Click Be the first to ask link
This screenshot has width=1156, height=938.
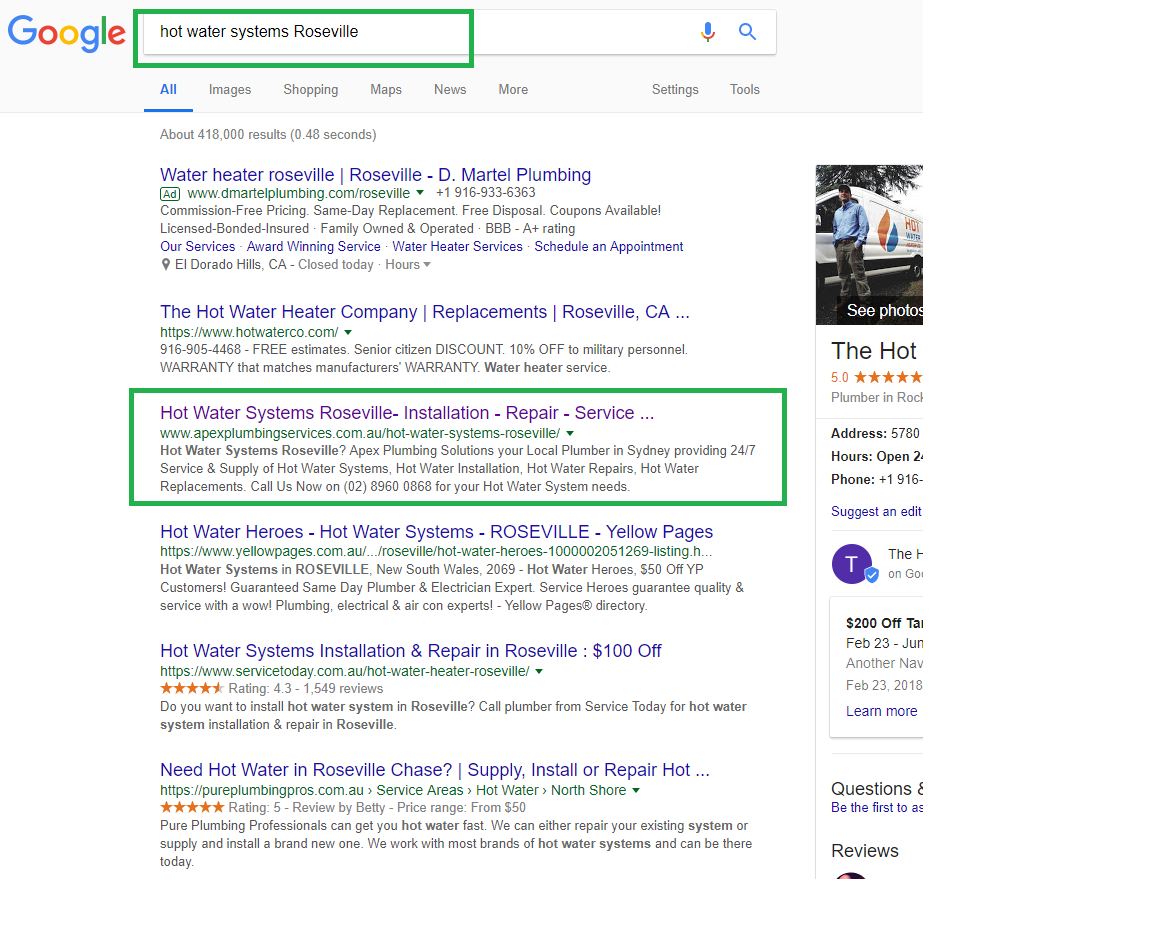(877, 807)
